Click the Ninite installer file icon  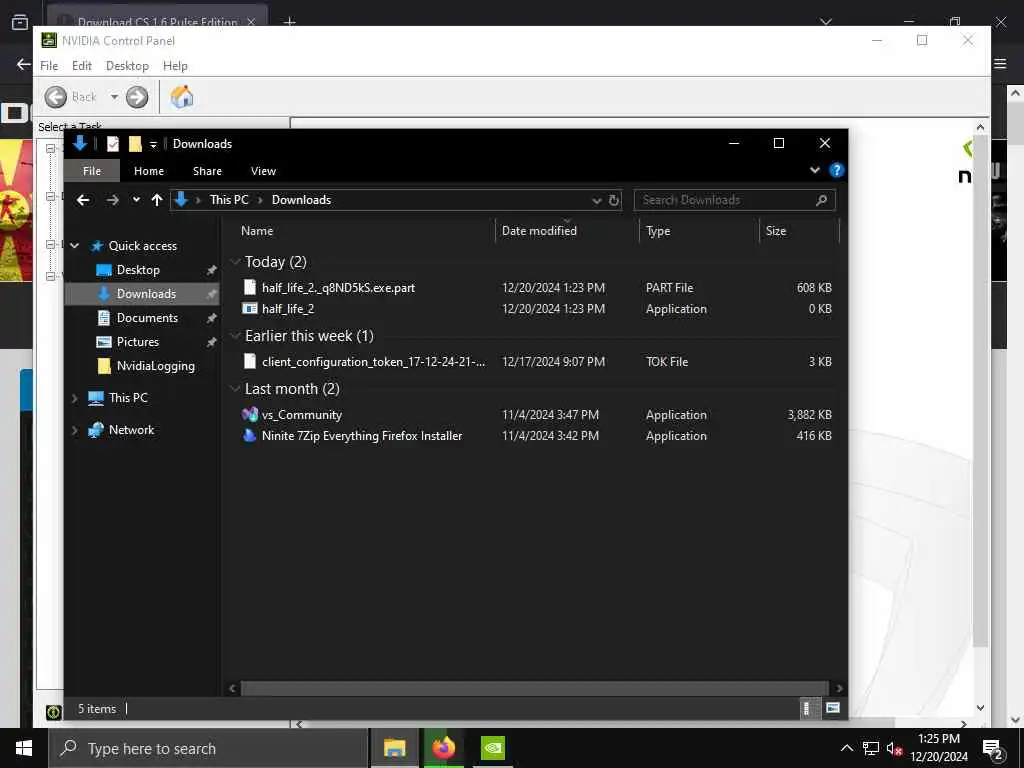249,436
